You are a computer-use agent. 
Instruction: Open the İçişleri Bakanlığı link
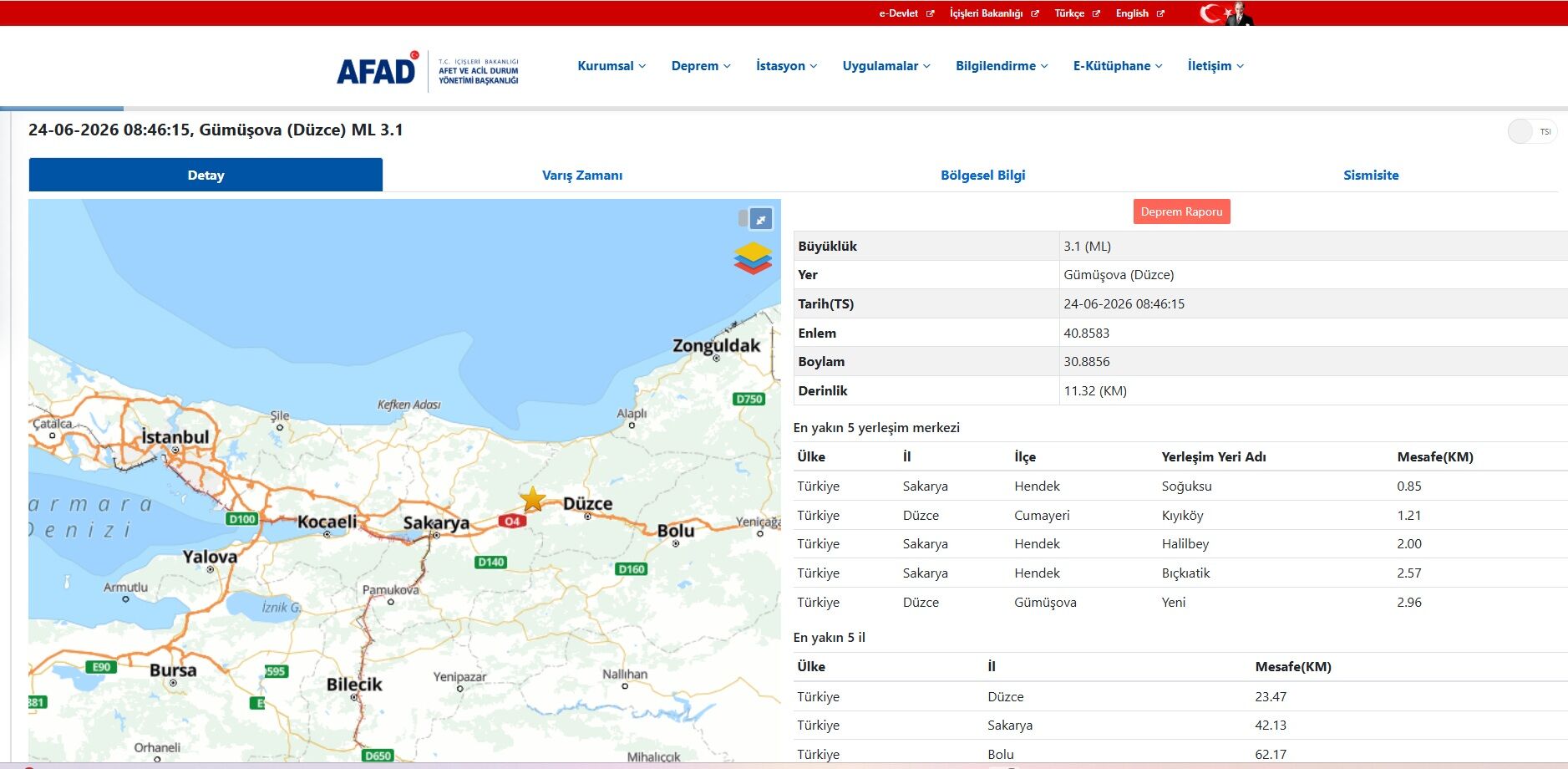(986, 13)
